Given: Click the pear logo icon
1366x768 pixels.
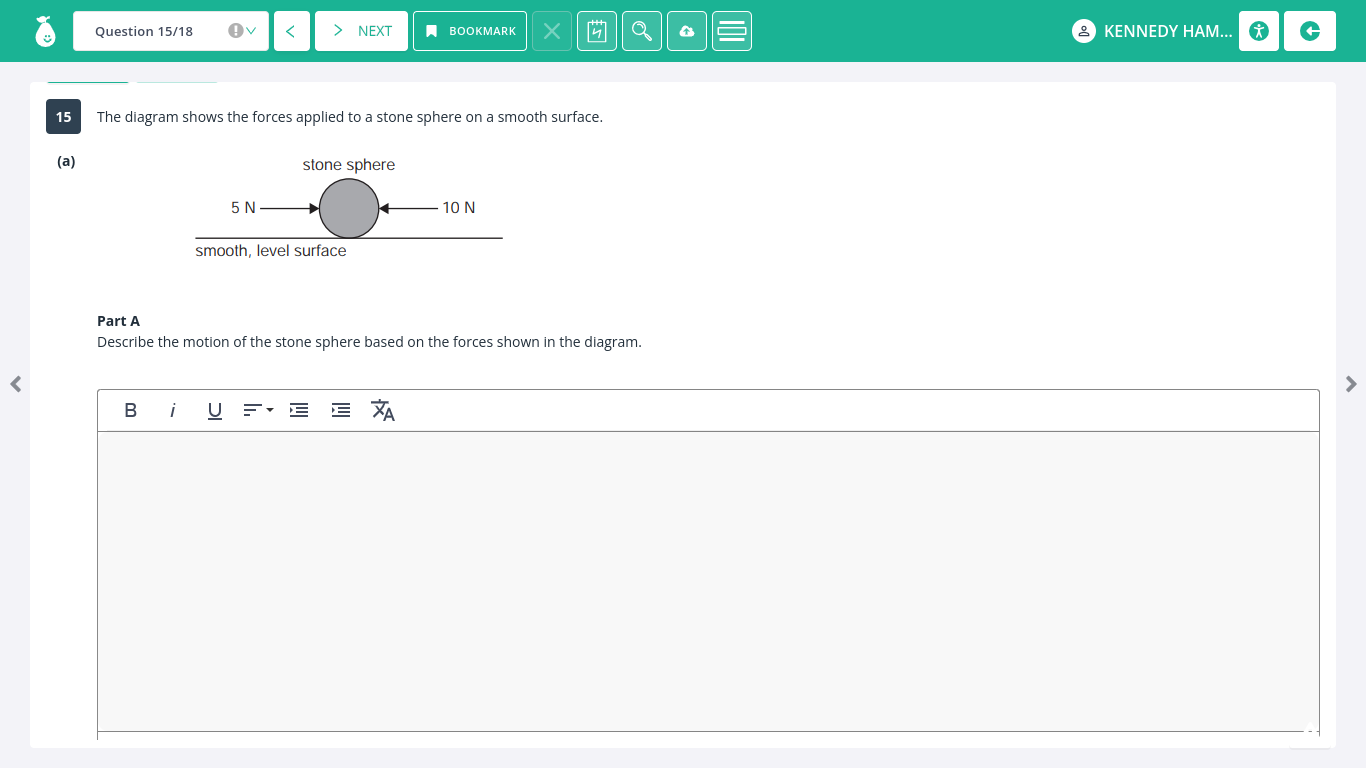Looking at the screenshot, I should click(45, 31).
